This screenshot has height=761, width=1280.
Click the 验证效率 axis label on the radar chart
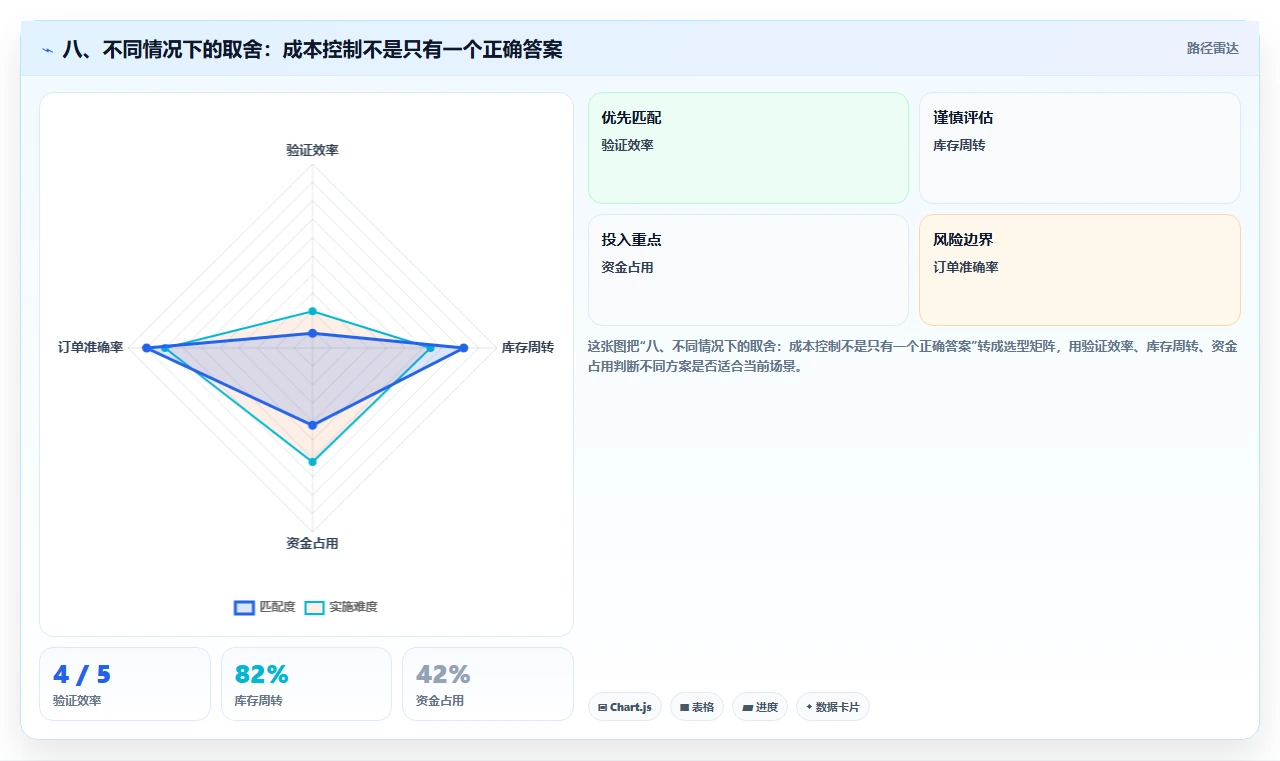312,150
